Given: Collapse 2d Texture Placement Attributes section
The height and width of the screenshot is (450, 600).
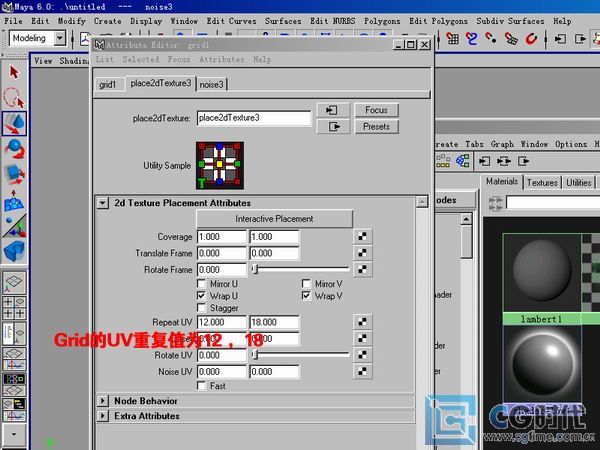Looking at the screenshot, I should [x=103, y=203].
